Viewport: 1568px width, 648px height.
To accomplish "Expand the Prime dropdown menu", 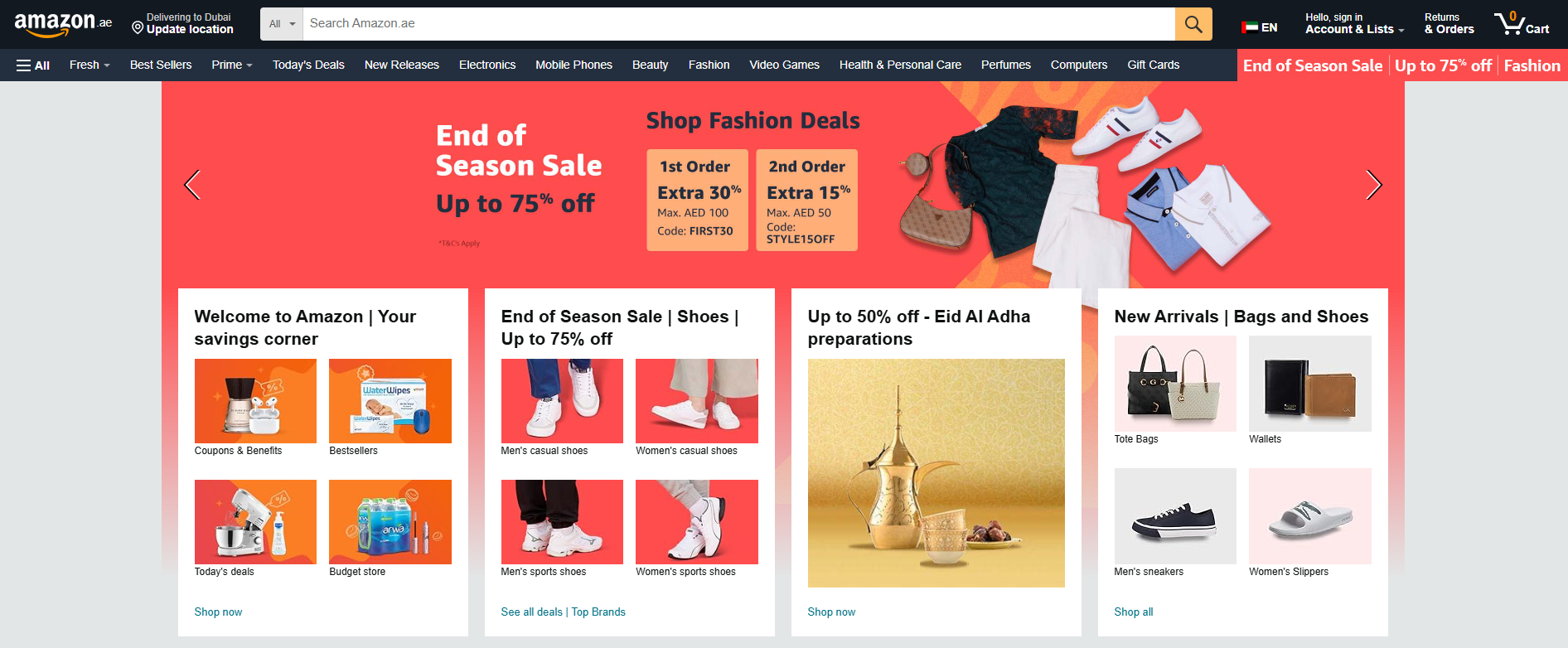I will (x=232, y=65).
